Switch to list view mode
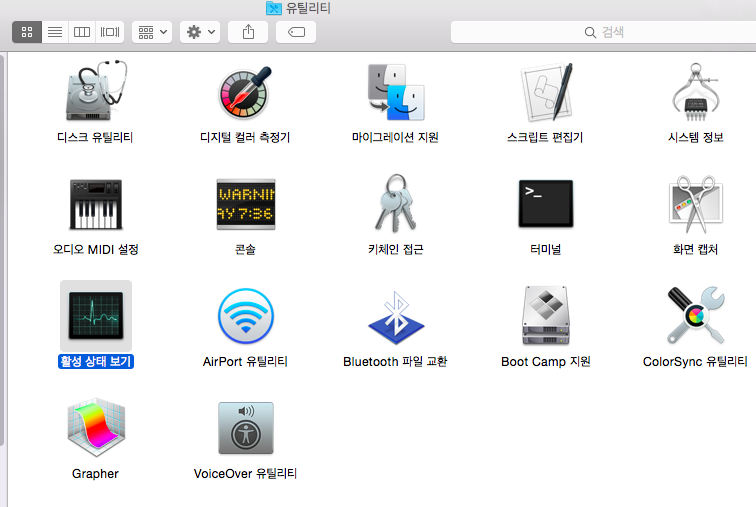756x507 pixels. 55,32
